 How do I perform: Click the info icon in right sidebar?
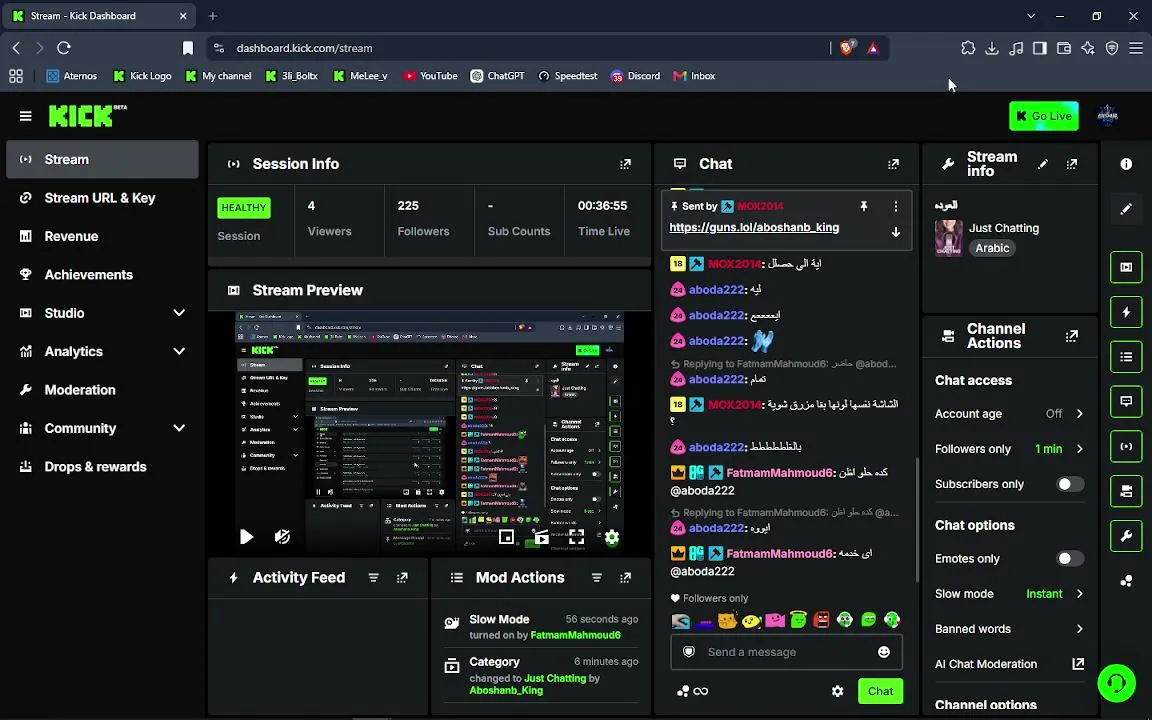1126,164
